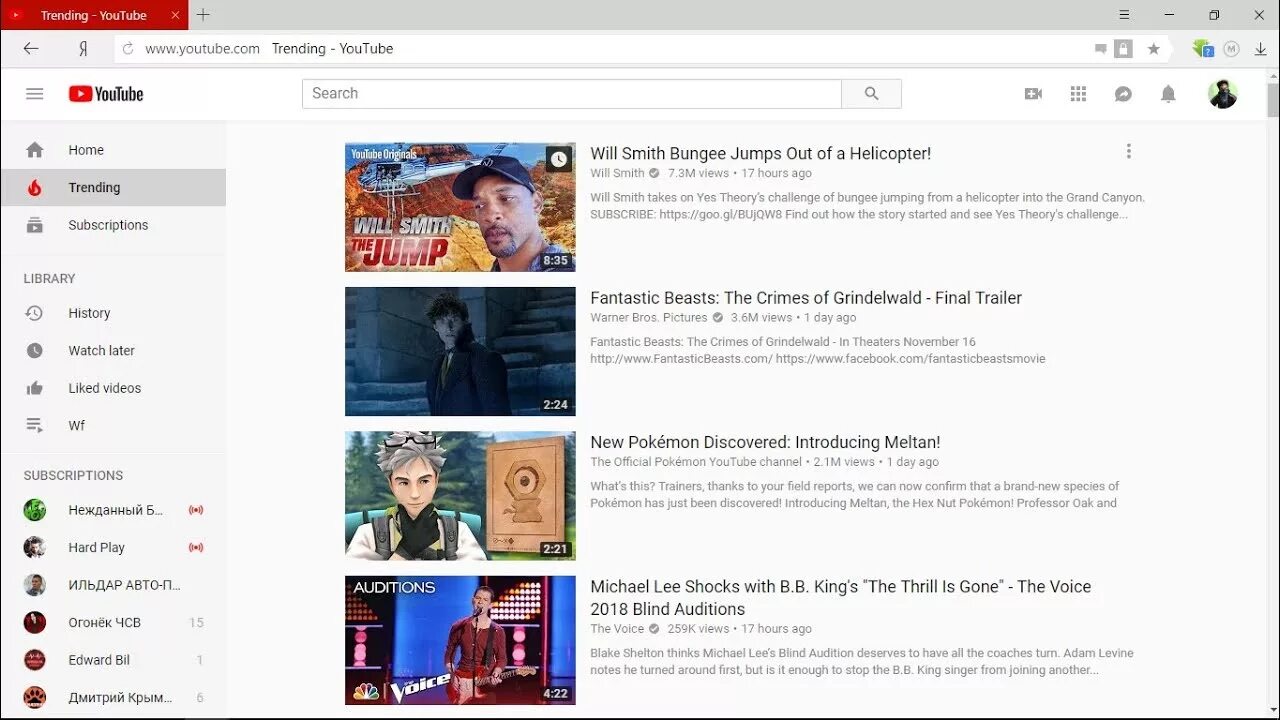Viewport: 1280px width, 720px height.
Task: Open New Pokémon Discovered Meltan title
Action: tap(765, 442)
